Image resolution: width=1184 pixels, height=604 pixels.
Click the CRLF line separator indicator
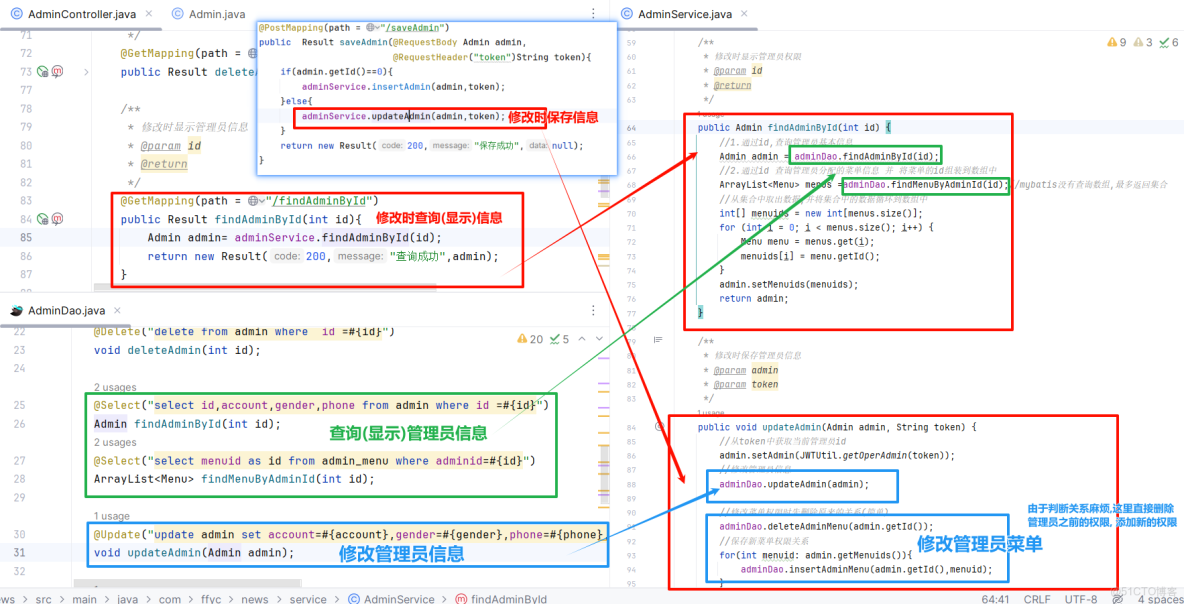1037,599
